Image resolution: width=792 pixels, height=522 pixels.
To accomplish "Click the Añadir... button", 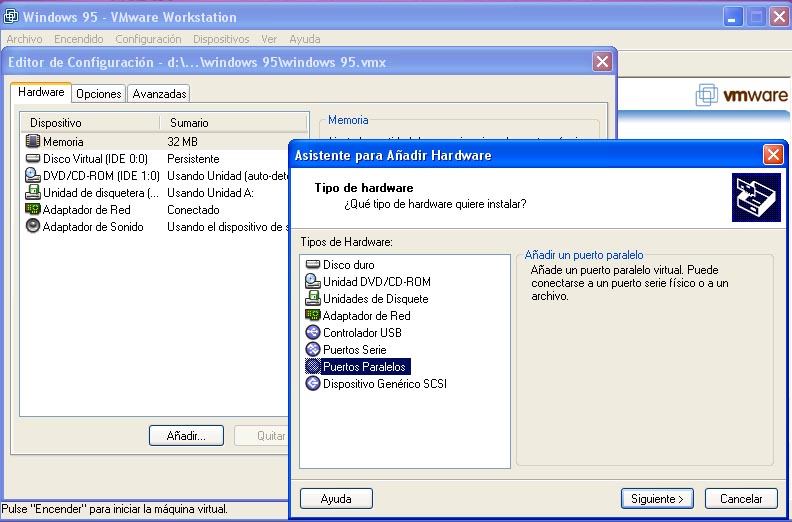I will (x=186, y=436).
